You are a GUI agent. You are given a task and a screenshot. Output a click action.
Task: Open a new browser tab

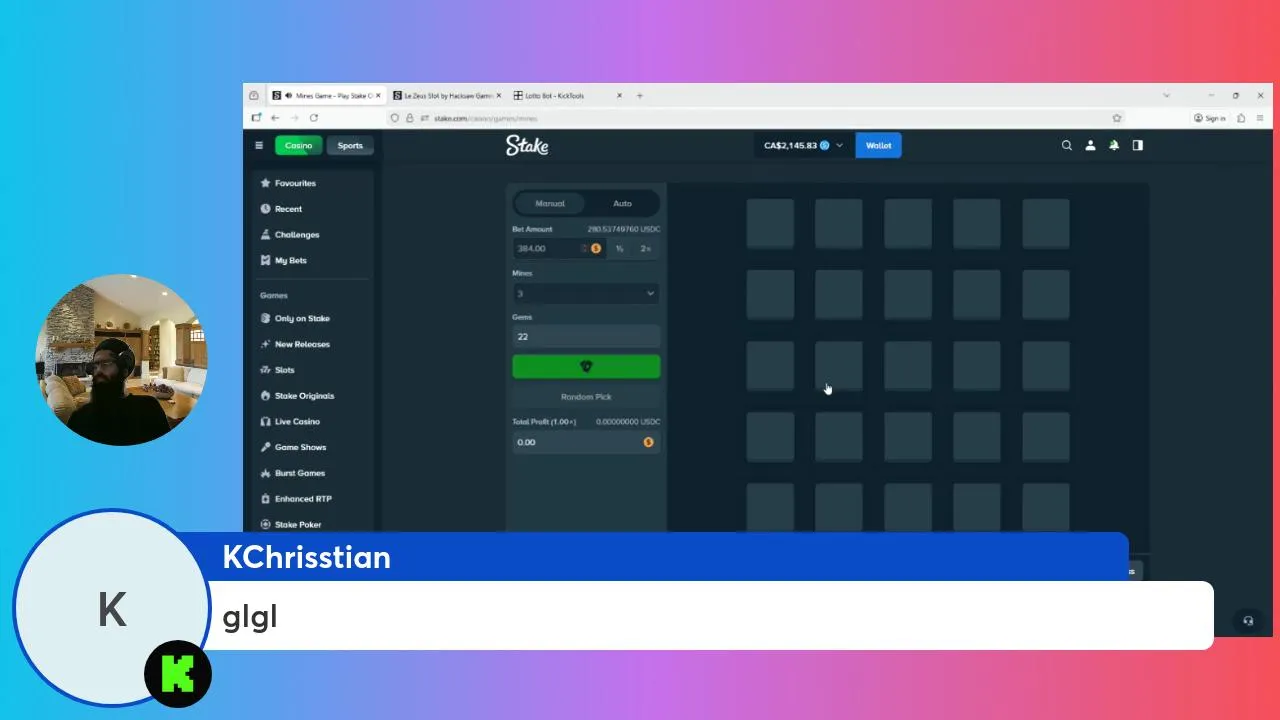pyautogui.click(x=640, y=96)
